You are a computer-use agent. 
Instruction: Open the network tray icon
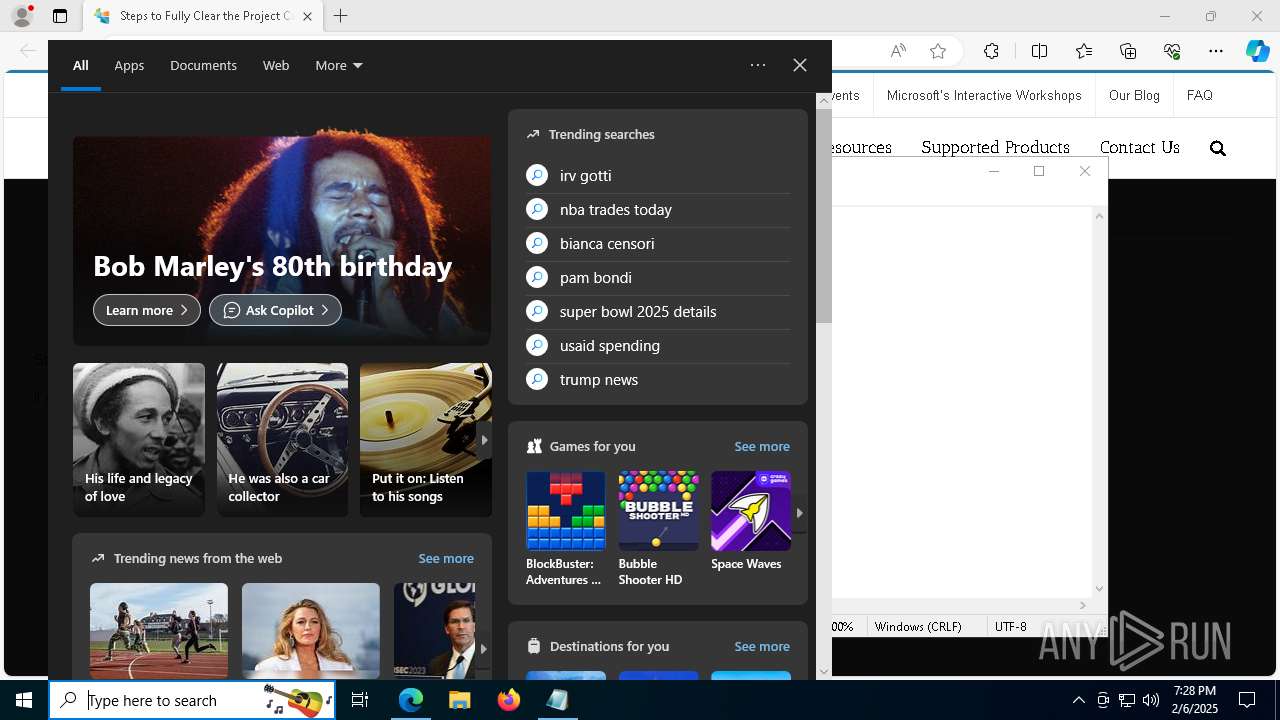pyautogui.click(x=1127, y=700)
